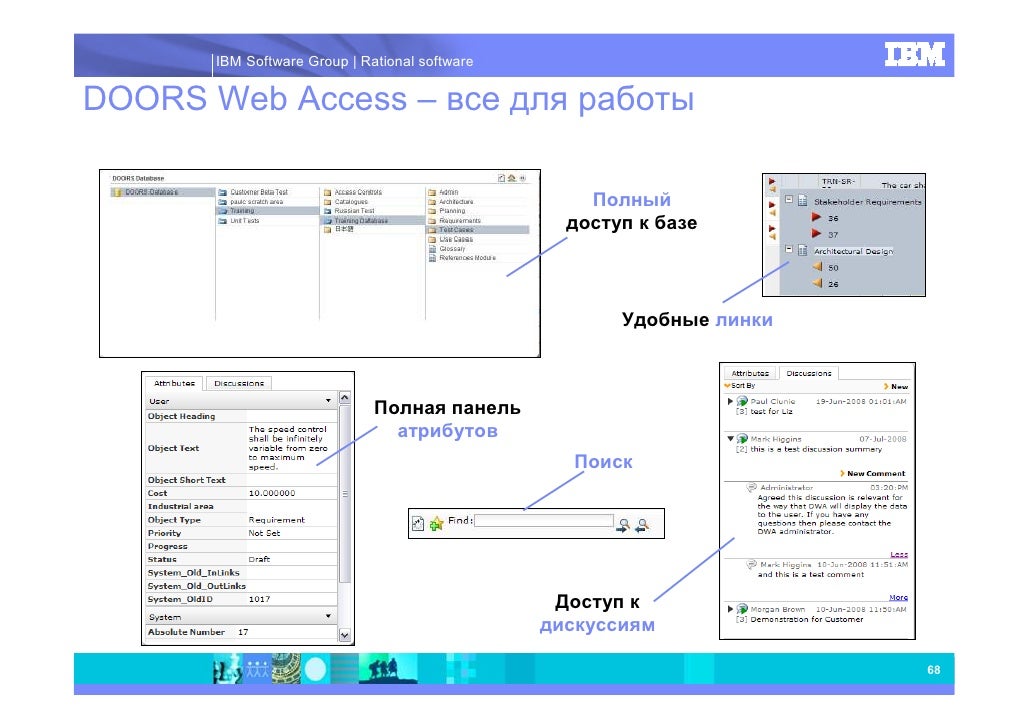Click the find next magnifier icon
Screen dimensions: 1030x728
point(623,525)
